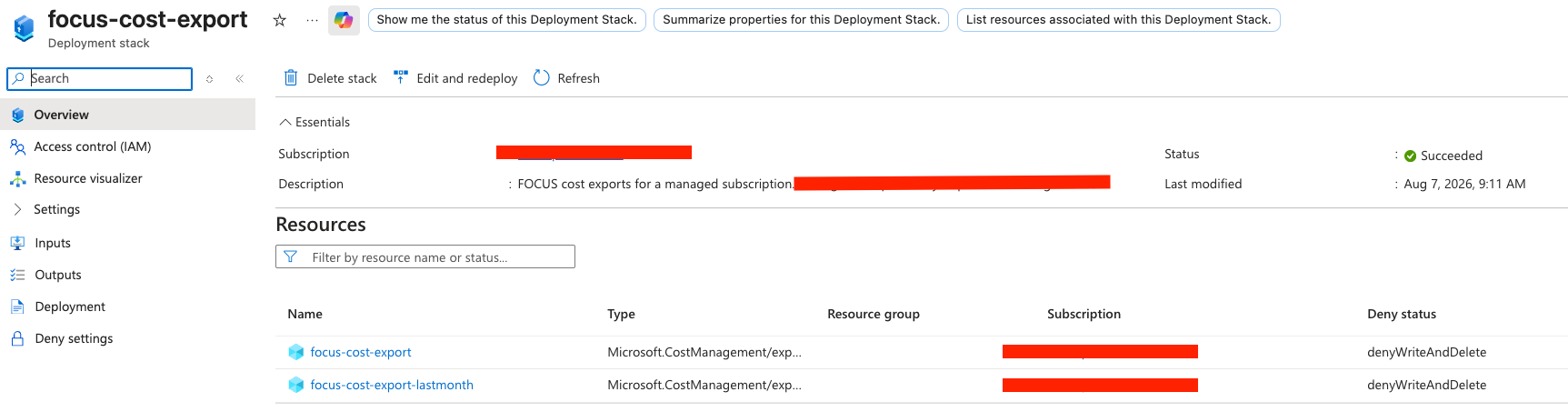Click the Succeeded status text

coord(1451,156)
